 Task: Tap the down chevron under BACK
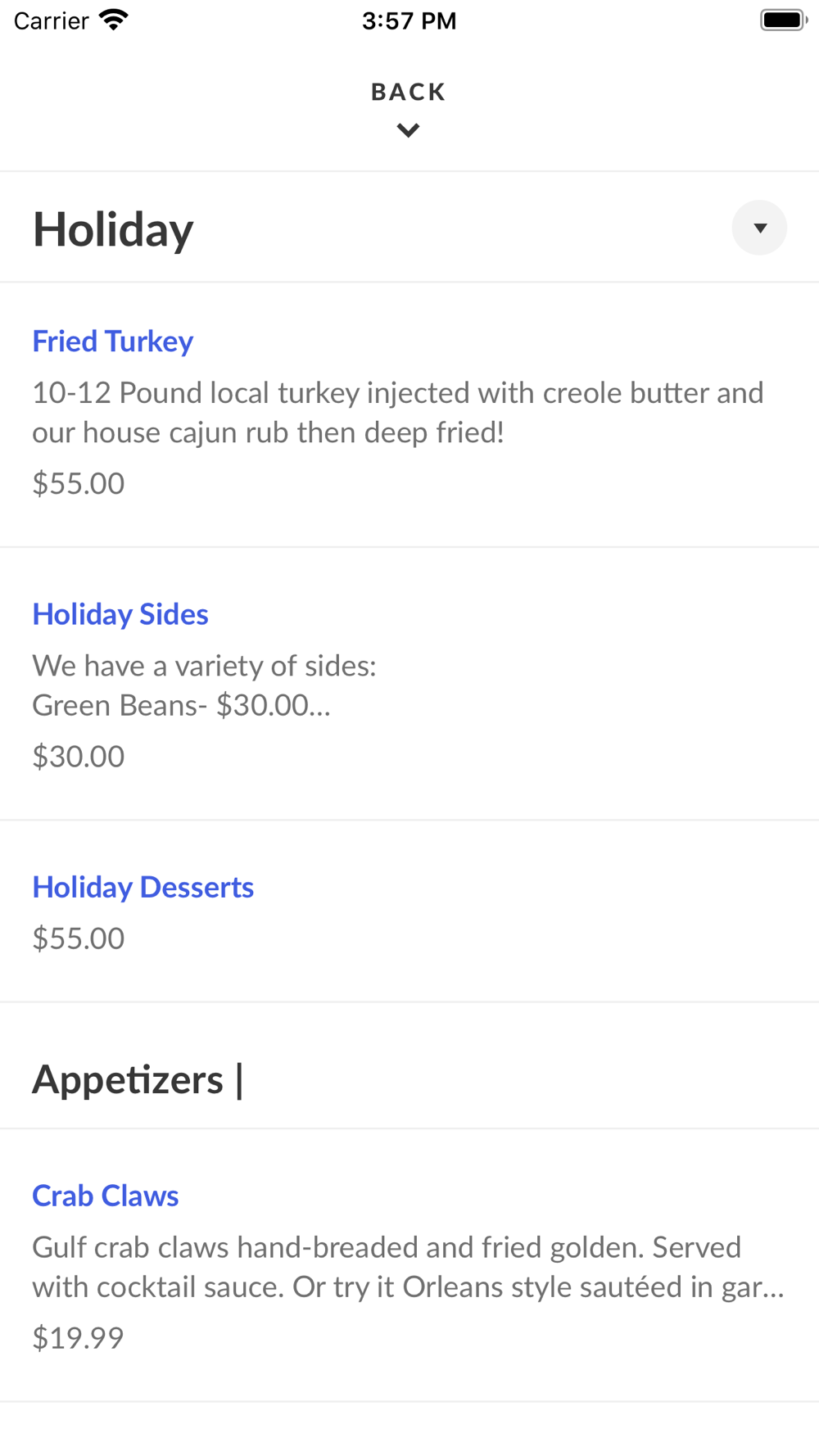pyautogui.click(x=408, y=130)
